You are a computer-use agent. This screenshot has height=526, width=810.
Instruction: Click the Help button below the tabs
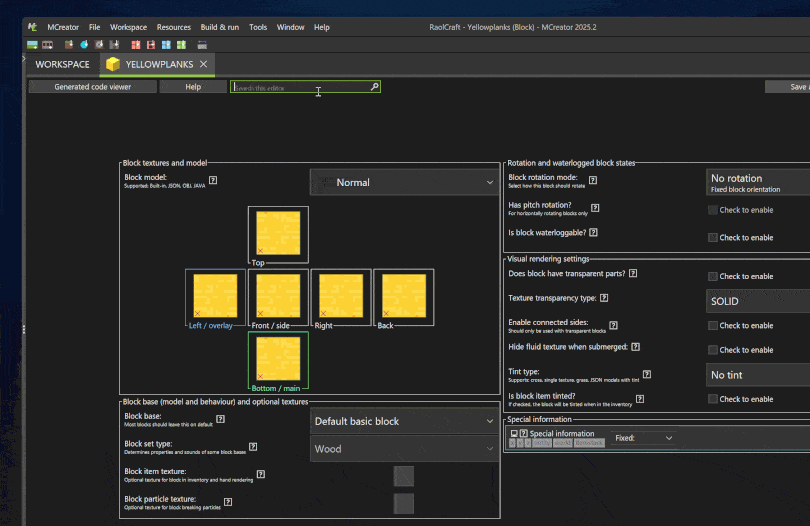193,87
